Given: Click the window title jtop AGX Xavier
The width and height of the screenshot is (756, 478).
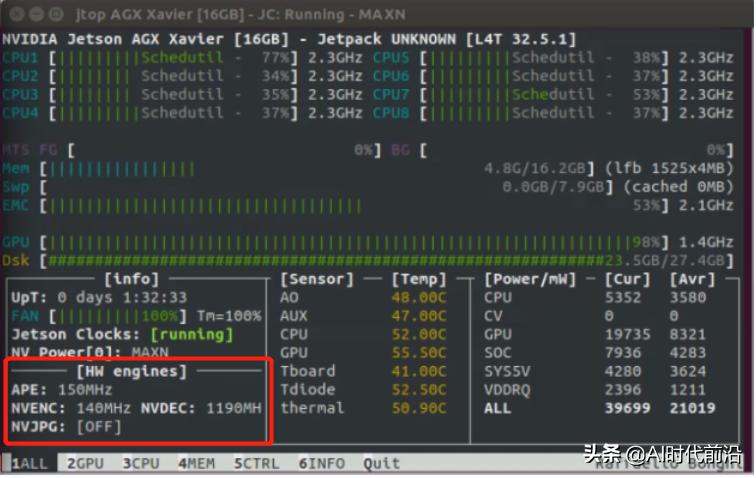Looking at the screenshot, I should click(240, 14).
